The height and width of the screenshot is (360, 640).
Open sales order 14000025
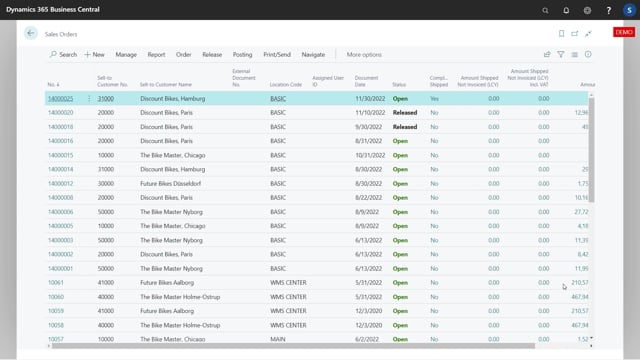pos(60,98)
